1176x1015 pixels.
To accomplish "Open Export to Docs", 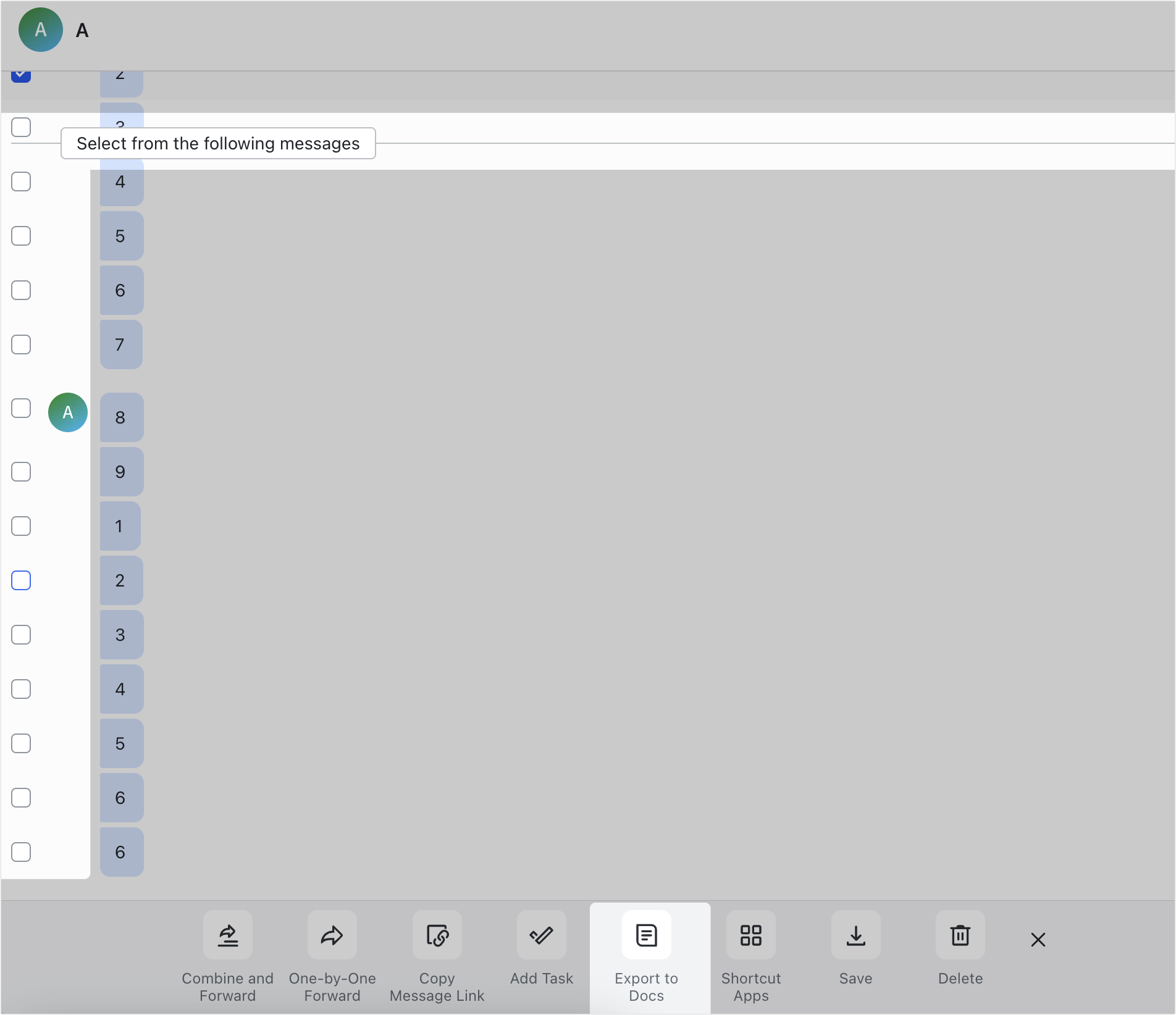I will click(646, 935).
